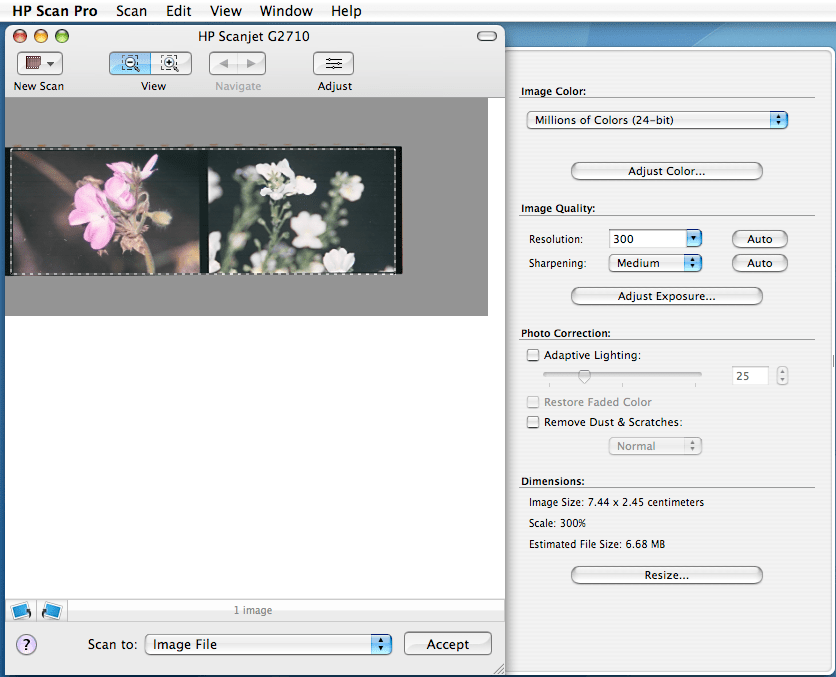The height and width of the screenshot is (677, 836).
Task: Zoom in using the View magnifier
Action: 170,63
